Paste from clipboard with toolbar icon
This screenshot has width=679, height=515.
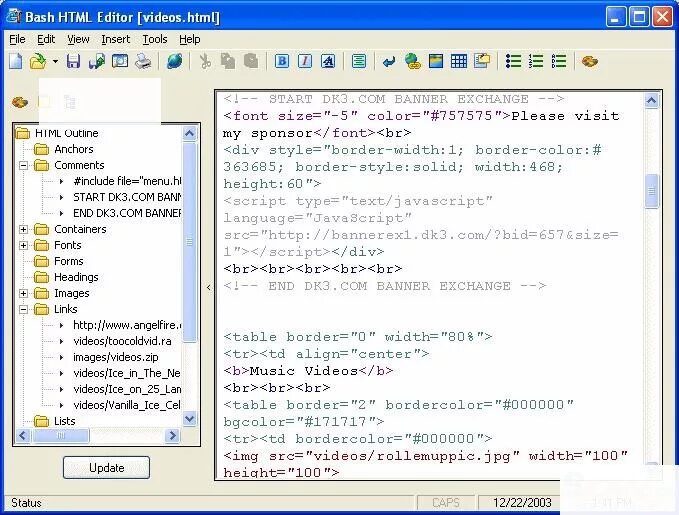click(x=251, y=61)
